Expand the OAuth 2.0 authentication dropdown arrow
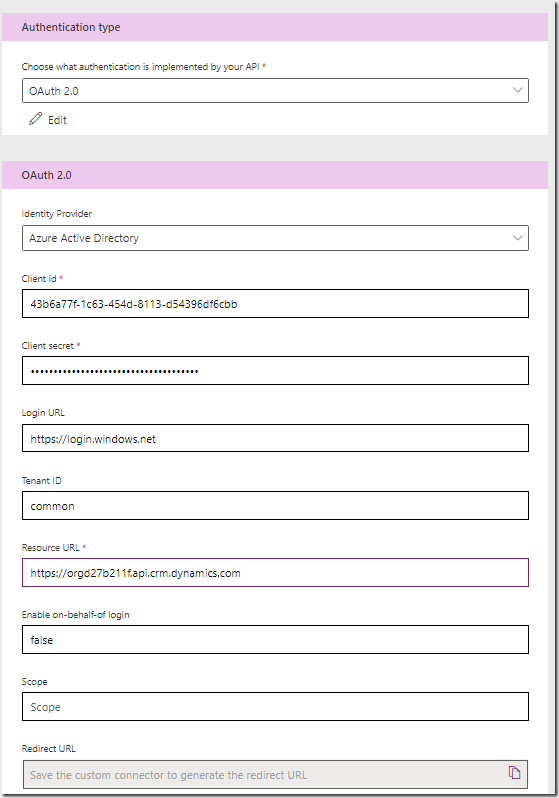 tap(518, 90)
